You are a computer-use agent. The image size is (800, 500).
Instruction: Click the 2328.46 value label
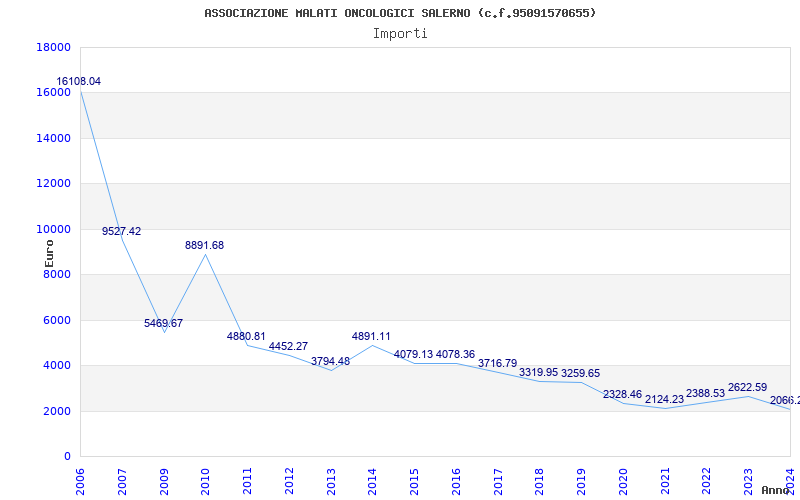622,394
